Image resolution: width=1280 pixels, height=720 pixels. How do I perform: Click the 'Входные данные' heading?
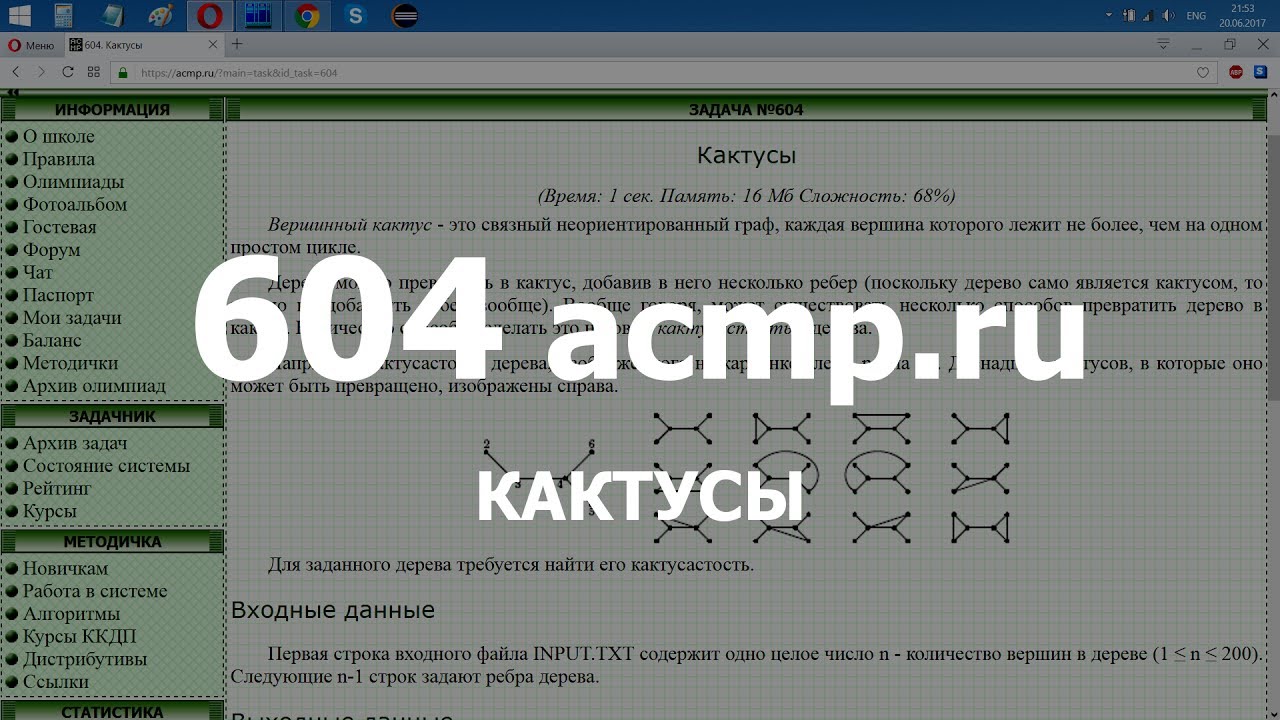[333, 610]
